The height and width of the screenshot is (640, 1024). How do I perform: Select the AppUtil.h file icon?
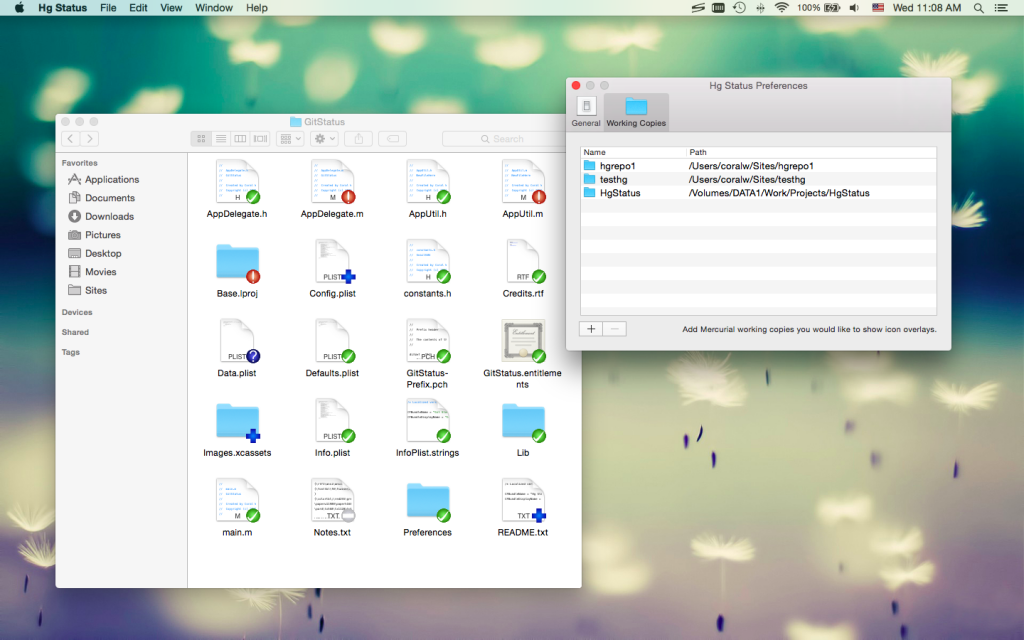(x=428, y=182)
